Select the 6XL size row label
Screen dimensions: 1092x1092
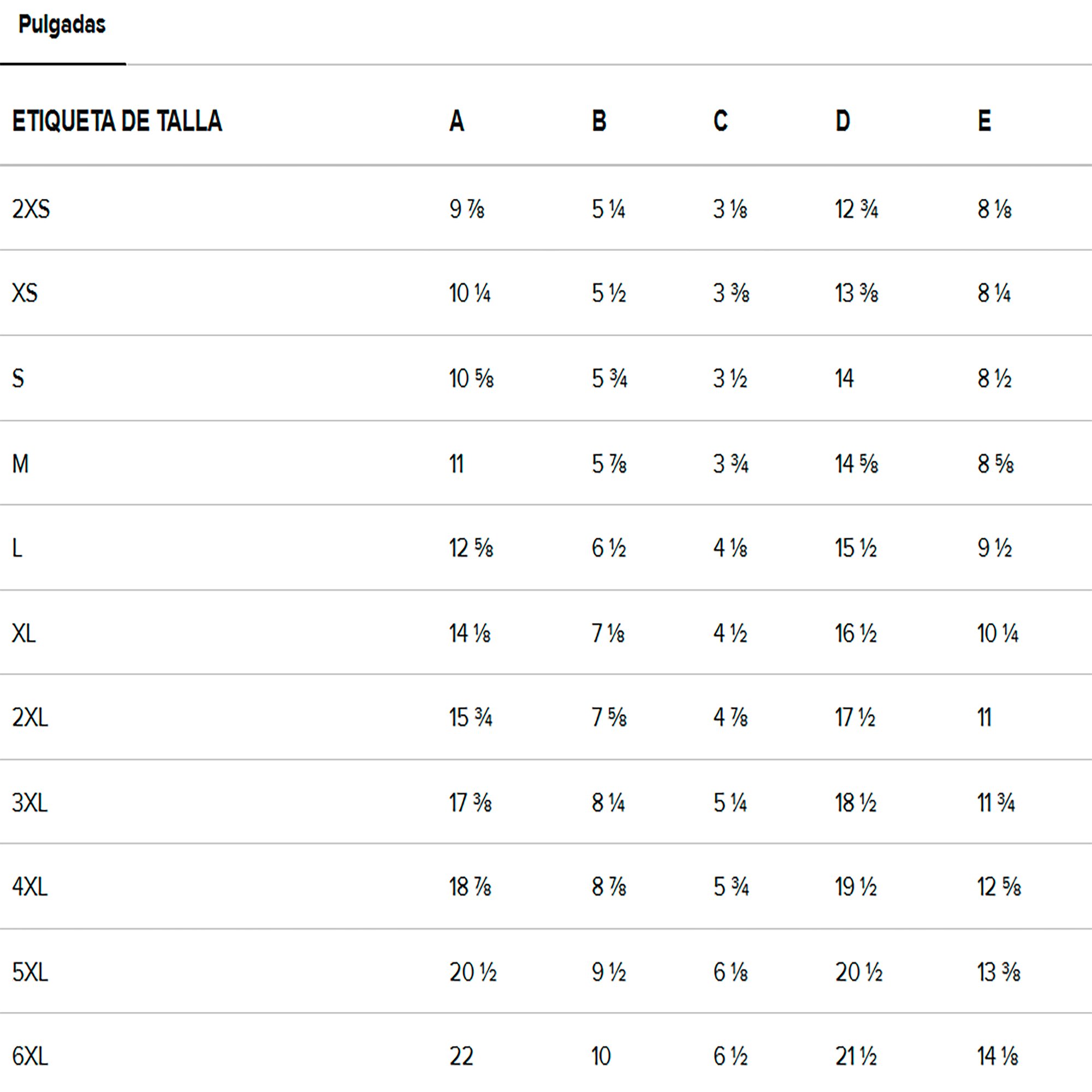pos(30,1057)
